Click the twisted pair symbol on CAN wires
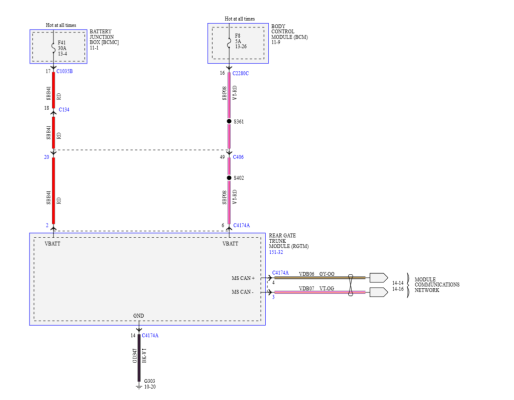The image size is (514, 400). (x=351, y=285)
